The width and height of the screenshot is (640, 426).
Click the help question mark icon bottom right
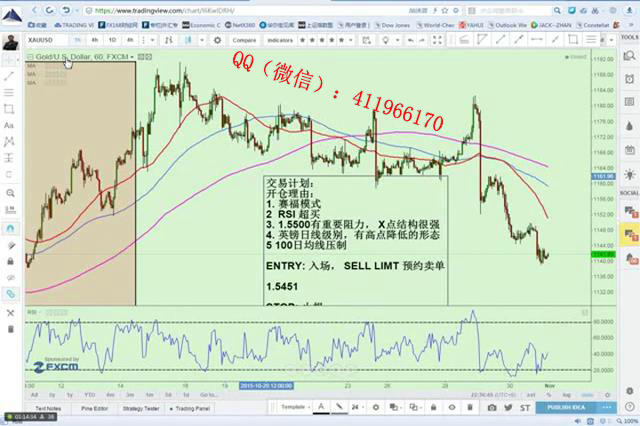630,407
